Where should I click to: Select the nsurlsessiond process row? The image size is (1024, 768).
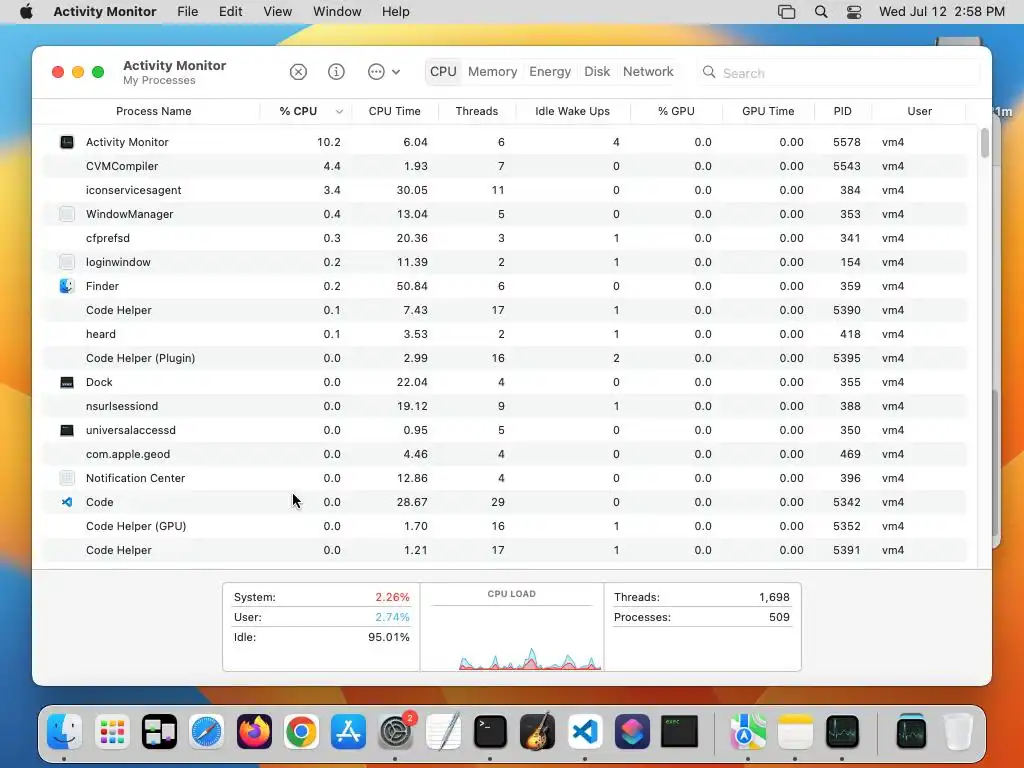click(505, 406)
